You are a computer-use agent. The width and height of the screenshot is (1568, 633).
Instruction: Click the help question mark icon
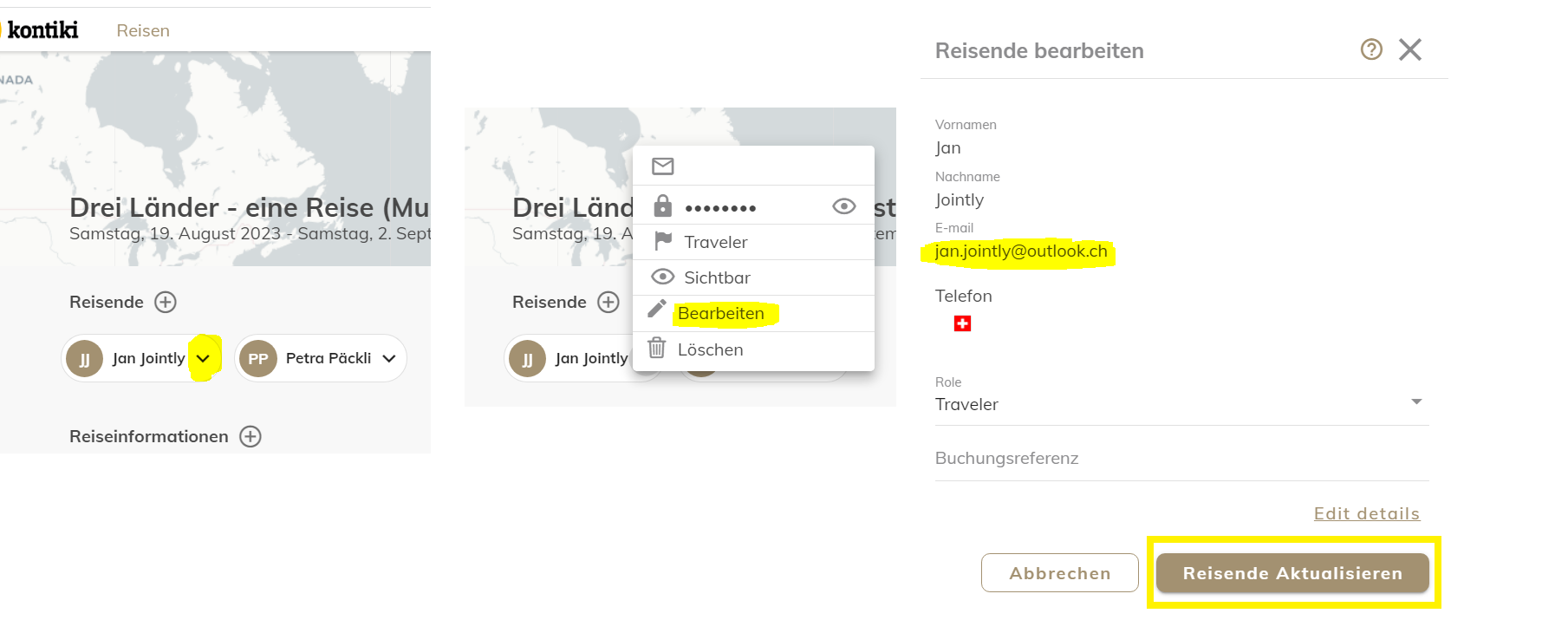pos(1370,49)
